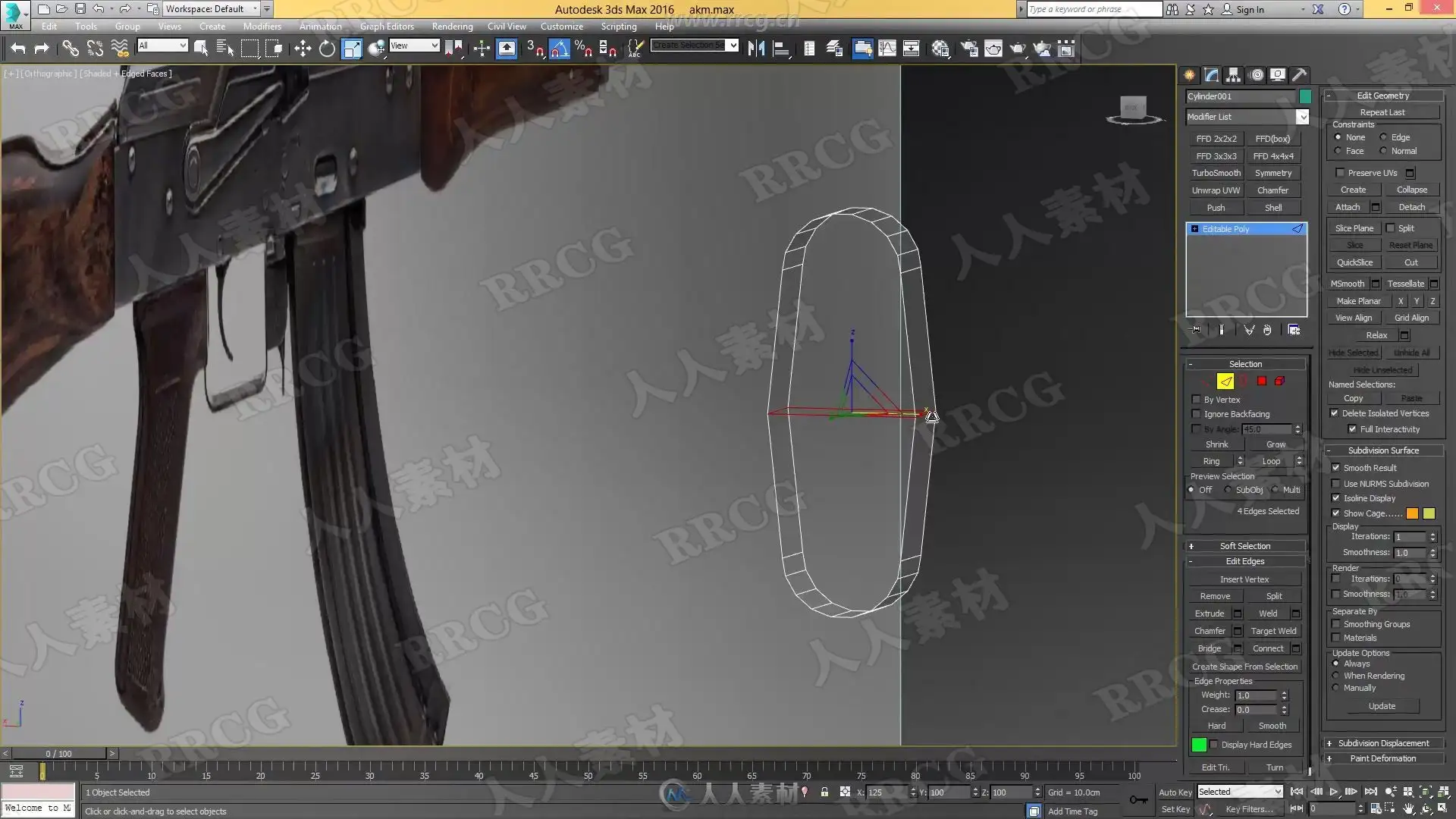
Task: Open the Material Editor icon
Action: 940,49
